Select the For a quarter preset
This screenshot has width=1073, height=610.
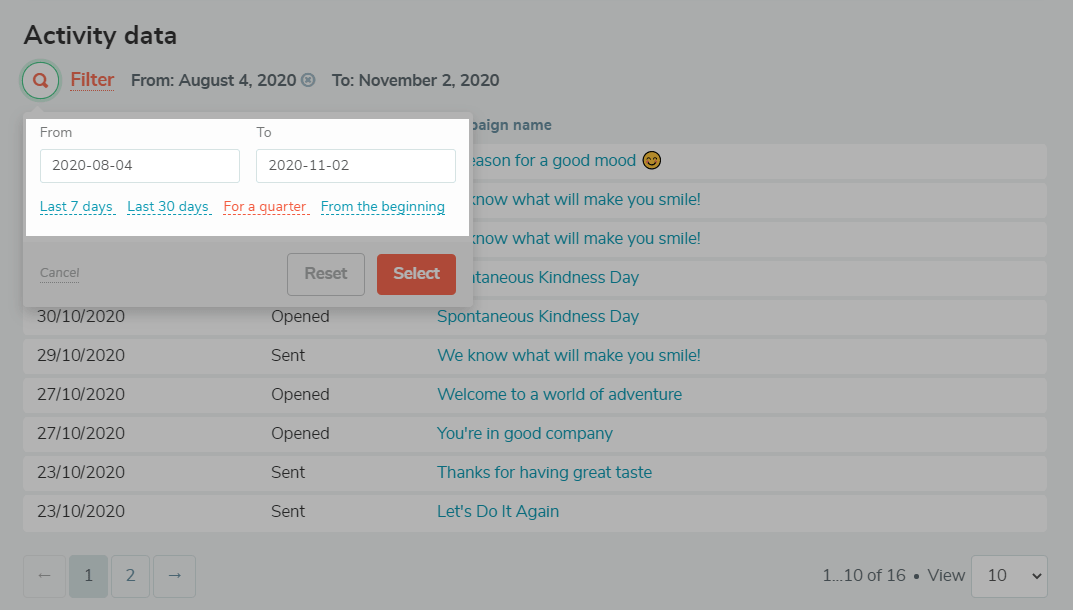coord(265,207)
